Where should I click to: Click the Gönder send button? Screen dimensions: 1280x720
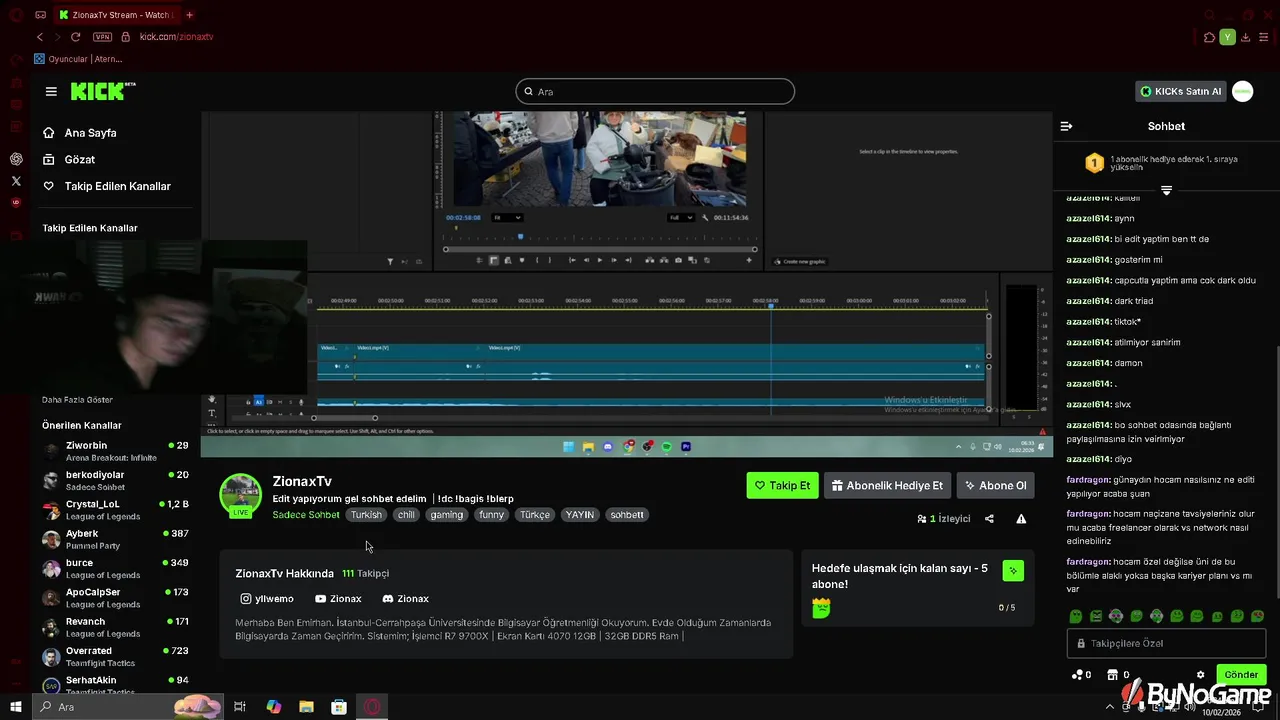(x=1241, y=675)
